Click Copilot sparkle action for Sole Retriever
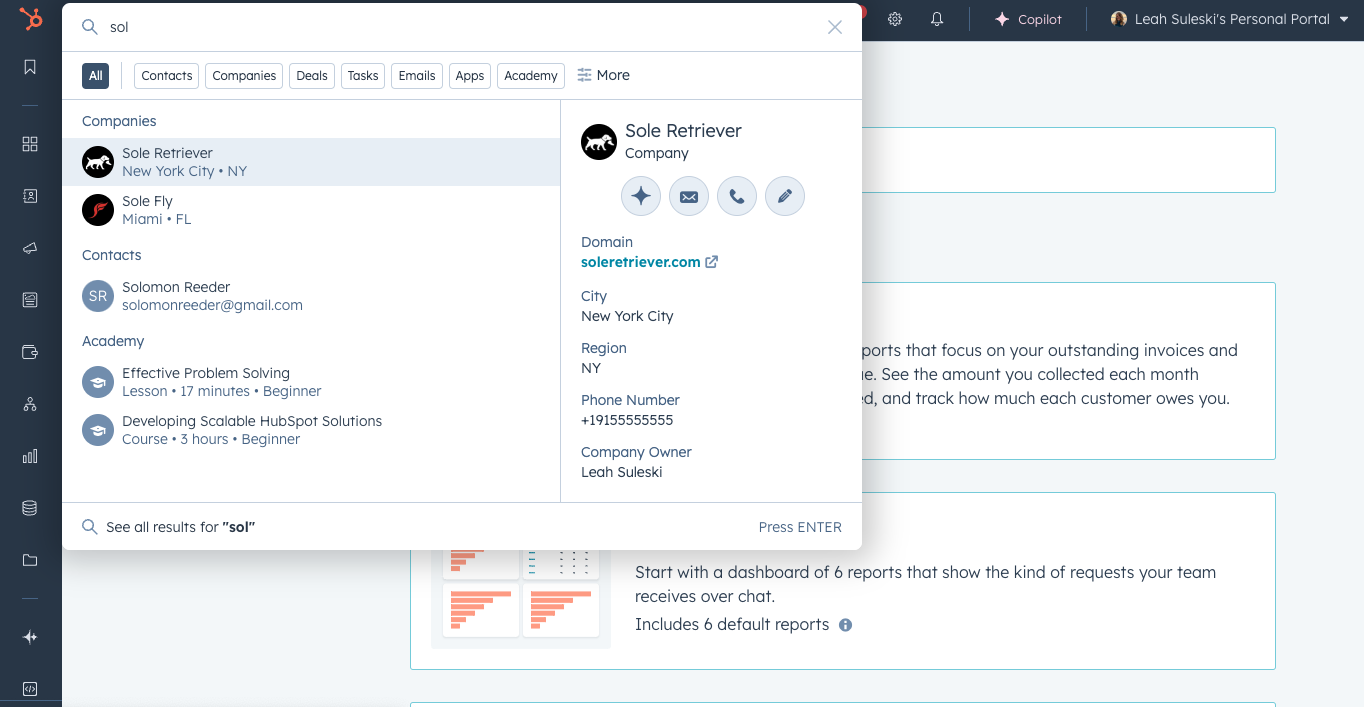 pyautogui.click(x=641, y=196)
